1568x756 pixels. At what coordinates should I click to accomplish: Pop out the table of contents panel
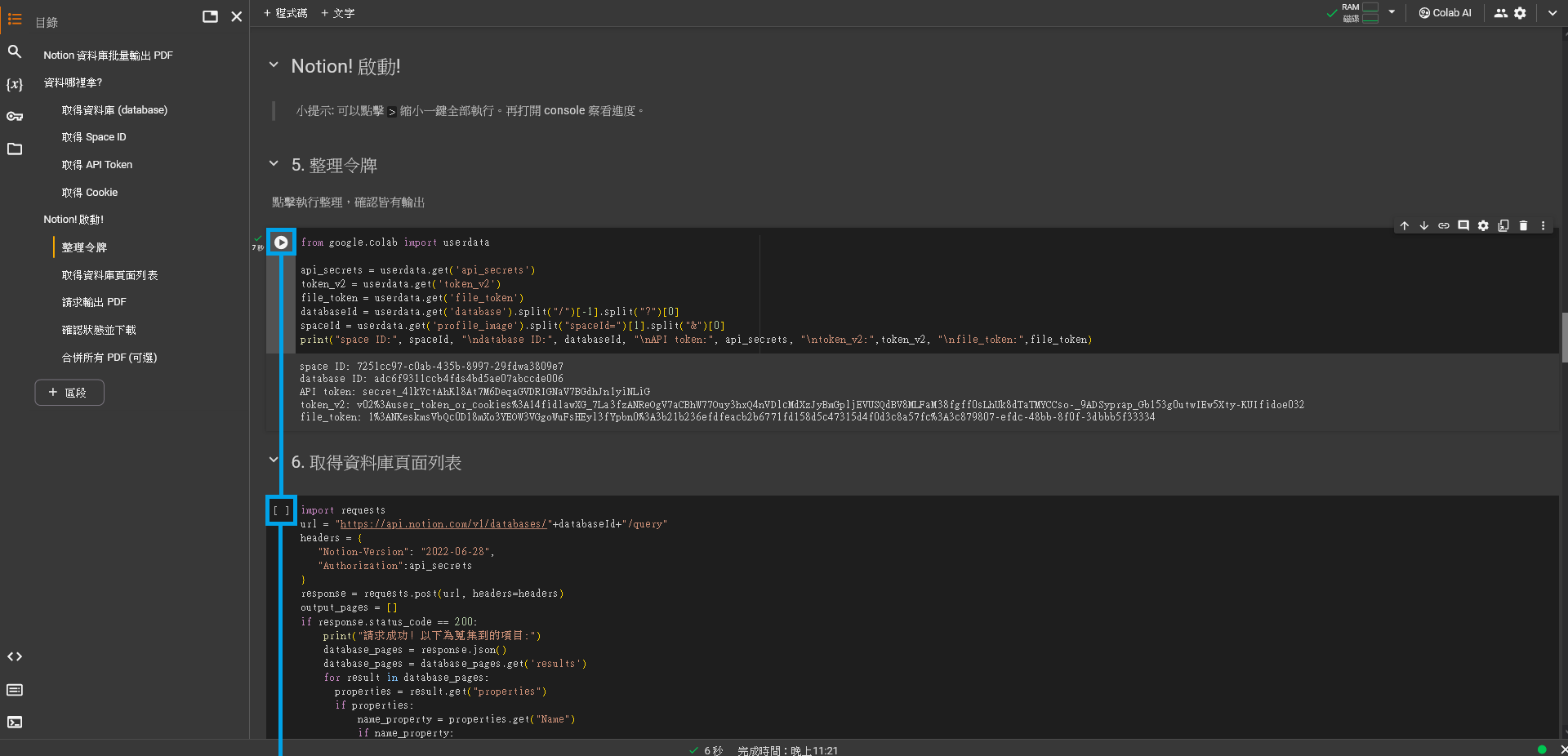coord(210,16)
